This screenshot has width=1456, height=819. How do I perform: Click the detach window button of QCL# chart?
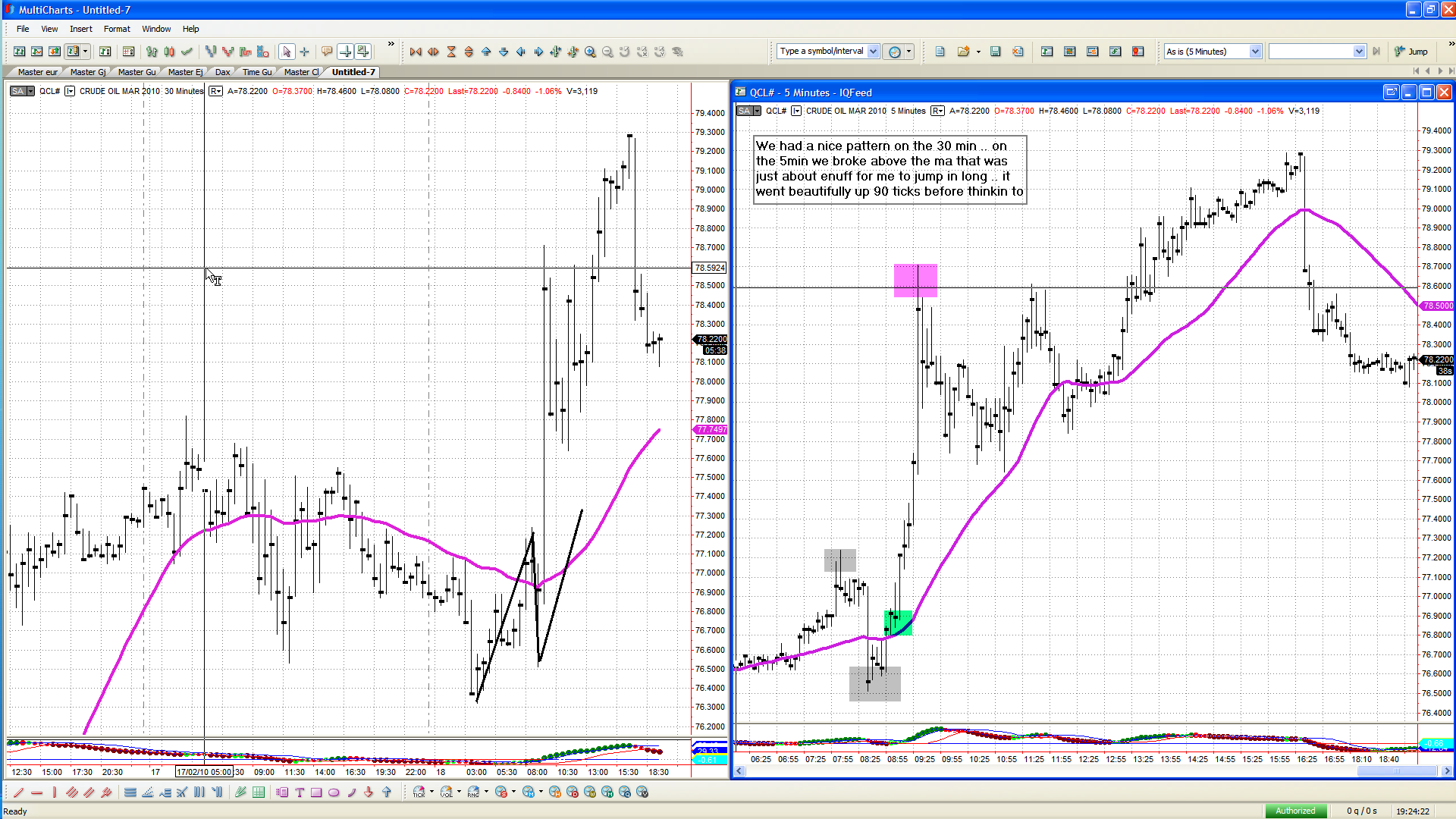1391,92
